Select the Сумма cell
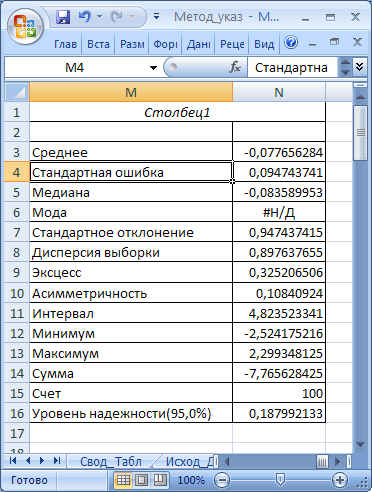The image size is (372, 492). [x=131, y=373]
